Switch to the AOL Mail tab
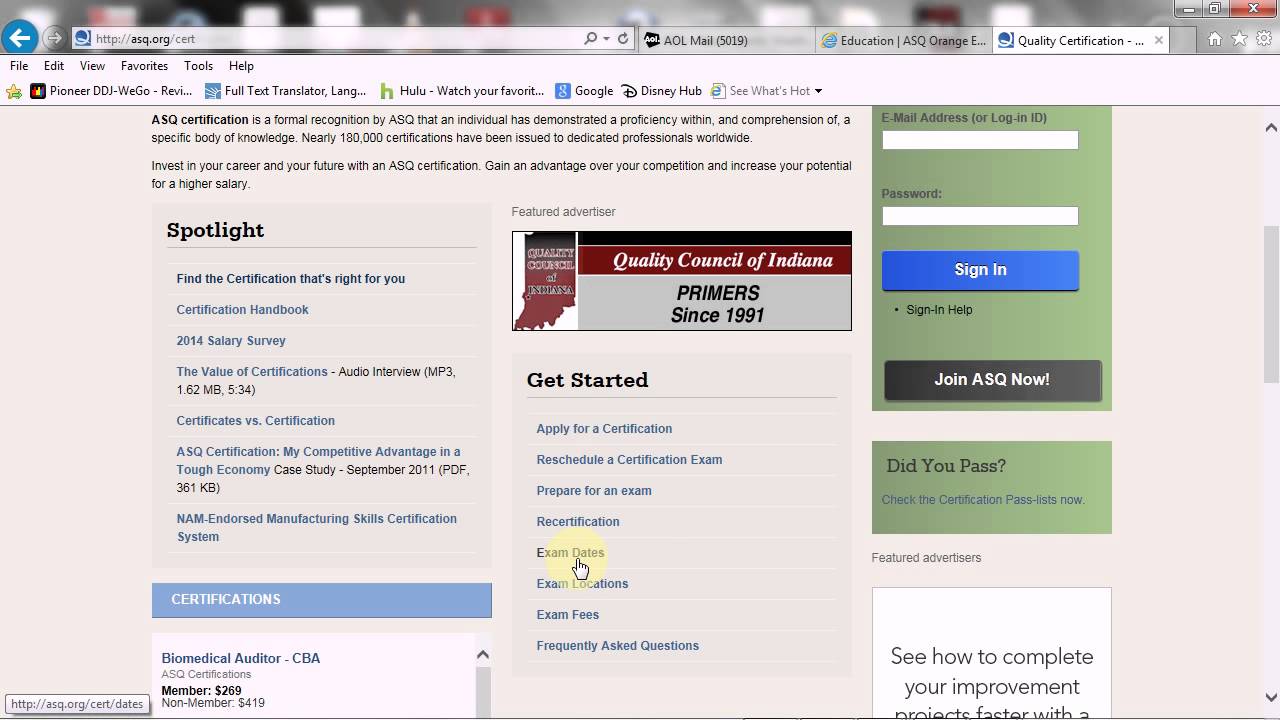This screenshot has height=720, width=1280. tap(727, 40)
